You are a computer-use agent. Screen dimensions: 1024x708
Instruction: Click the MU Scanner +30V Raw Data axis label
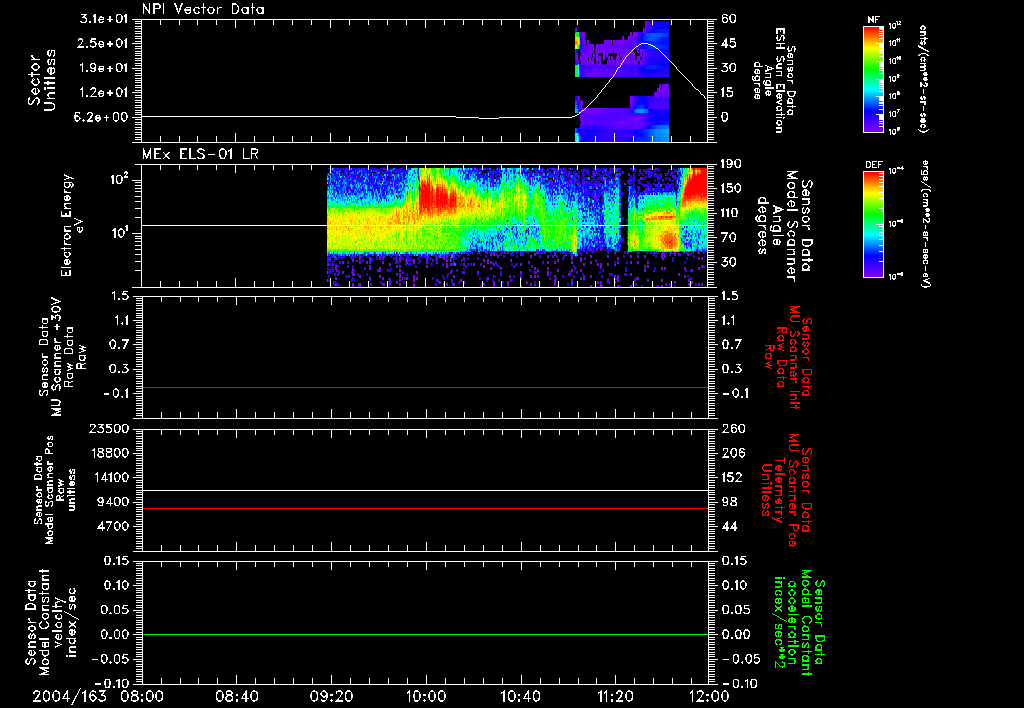62,357
